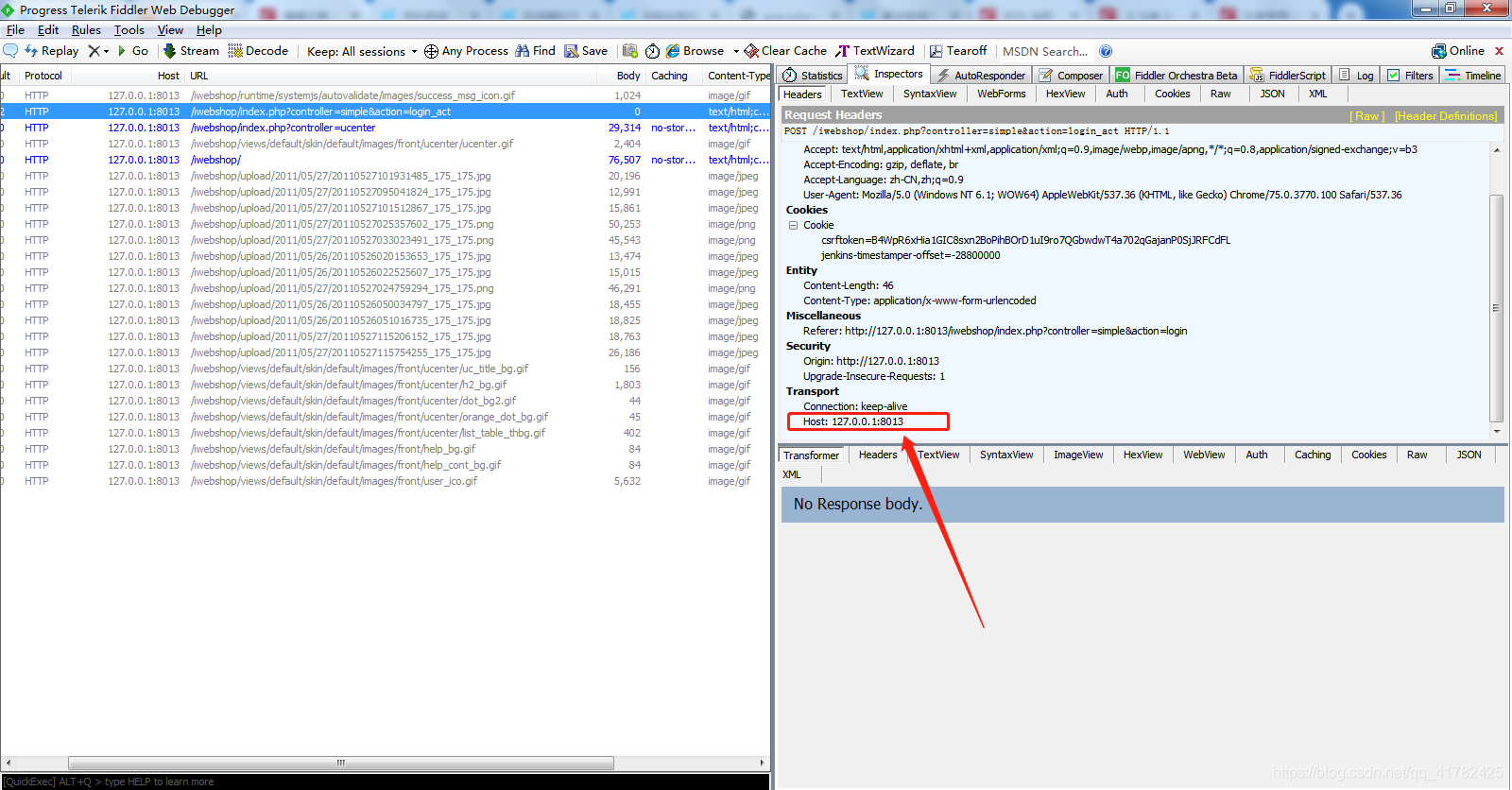
Task: Select request Raw inspector tab
Action: 1220,94
